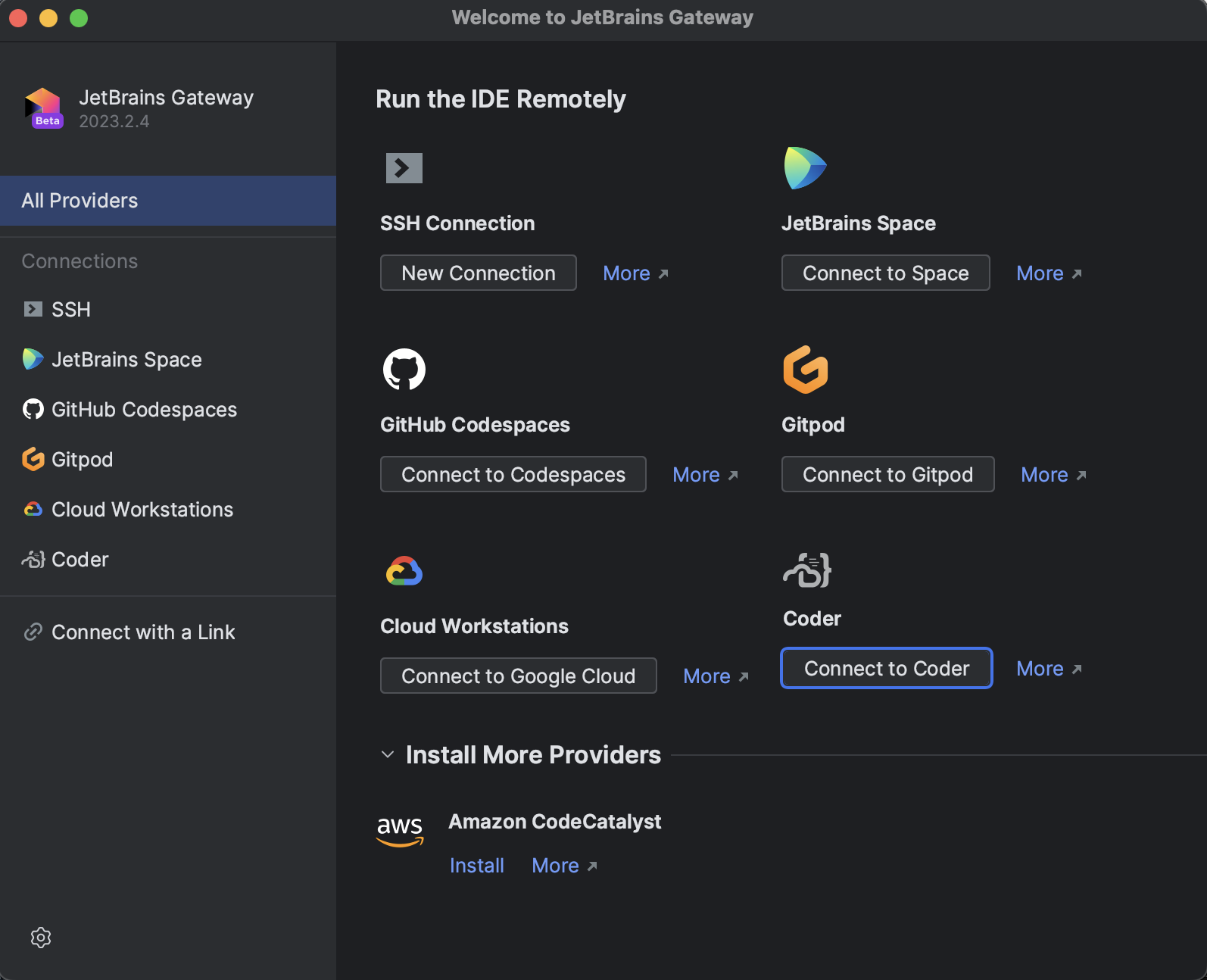Click the Google Cloud Workstations logo
The image size is (1207, 980).
point(404,571)
